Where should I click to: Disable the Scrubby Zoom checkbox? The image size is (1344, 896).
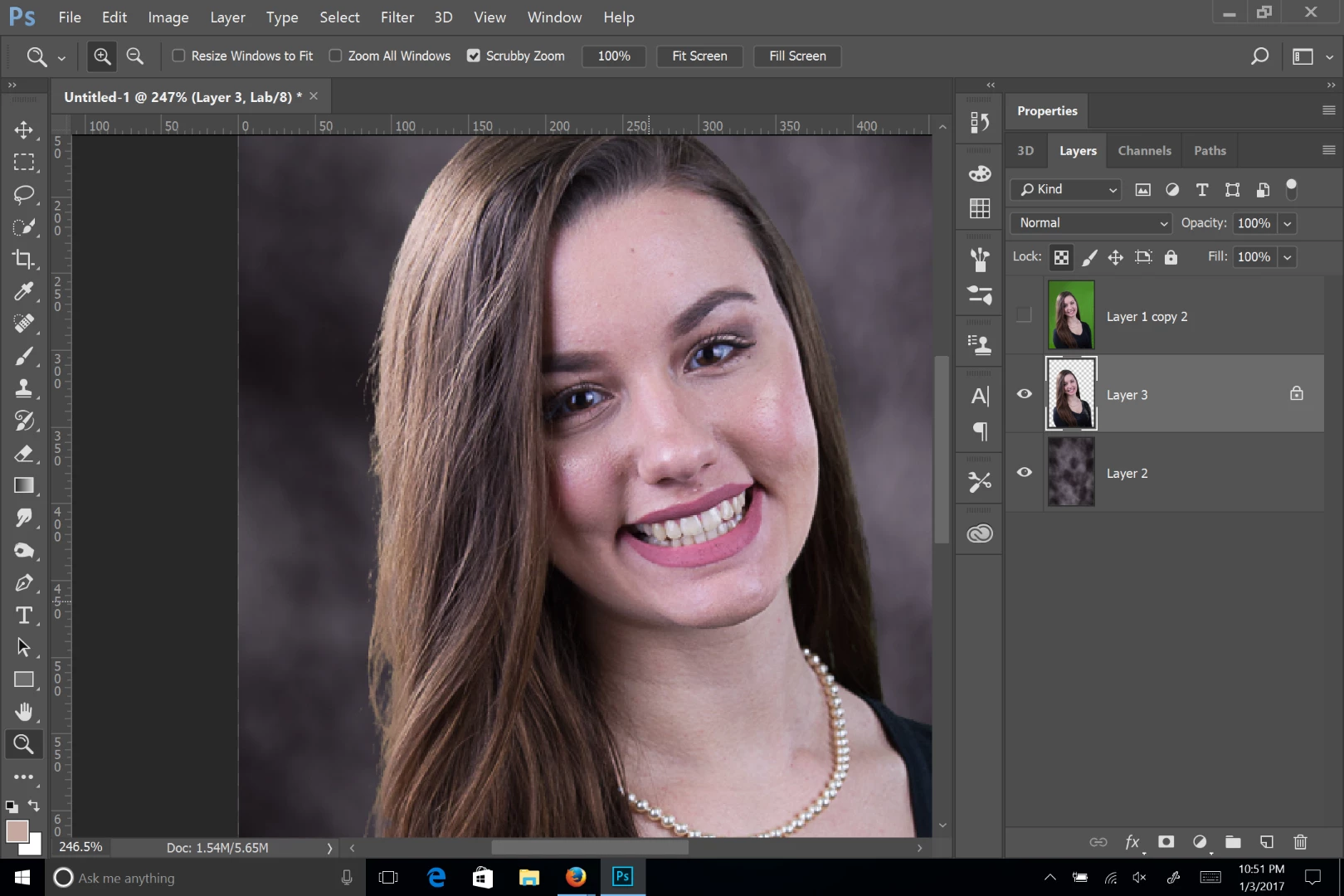pos(474,56)
